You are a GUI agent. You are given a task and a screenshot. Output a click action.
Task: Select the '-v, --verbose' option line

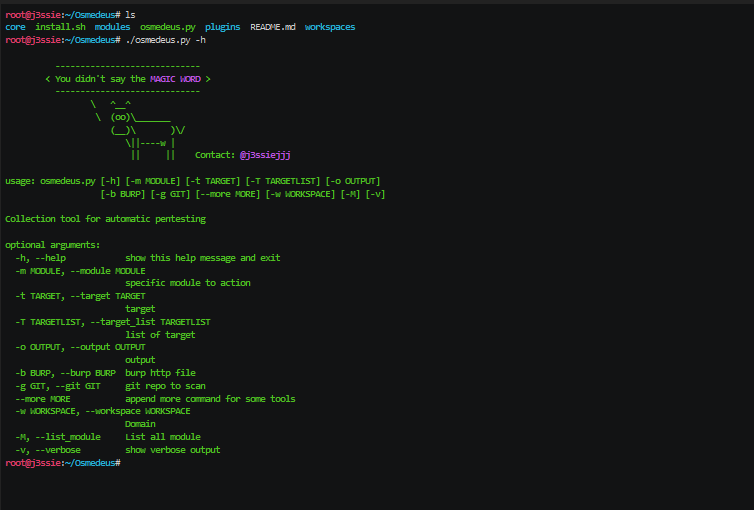48,450
